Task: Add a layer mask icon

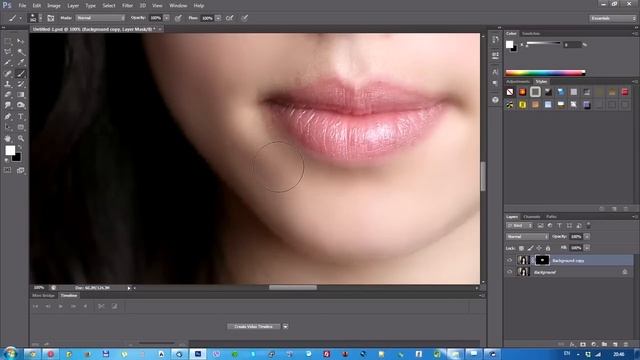Action: click(x=583, y=344)
